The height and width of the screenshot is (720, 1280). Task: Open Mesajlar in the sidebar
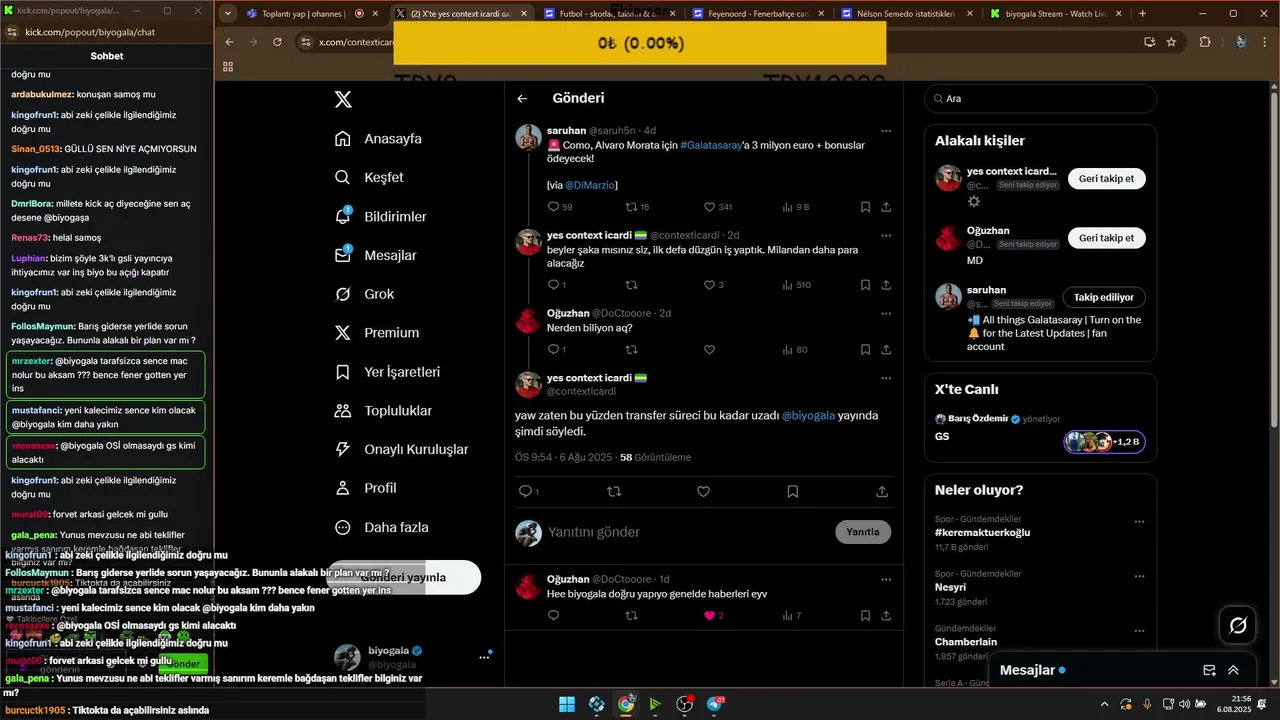pyautogui.click(x=375, y=255)
